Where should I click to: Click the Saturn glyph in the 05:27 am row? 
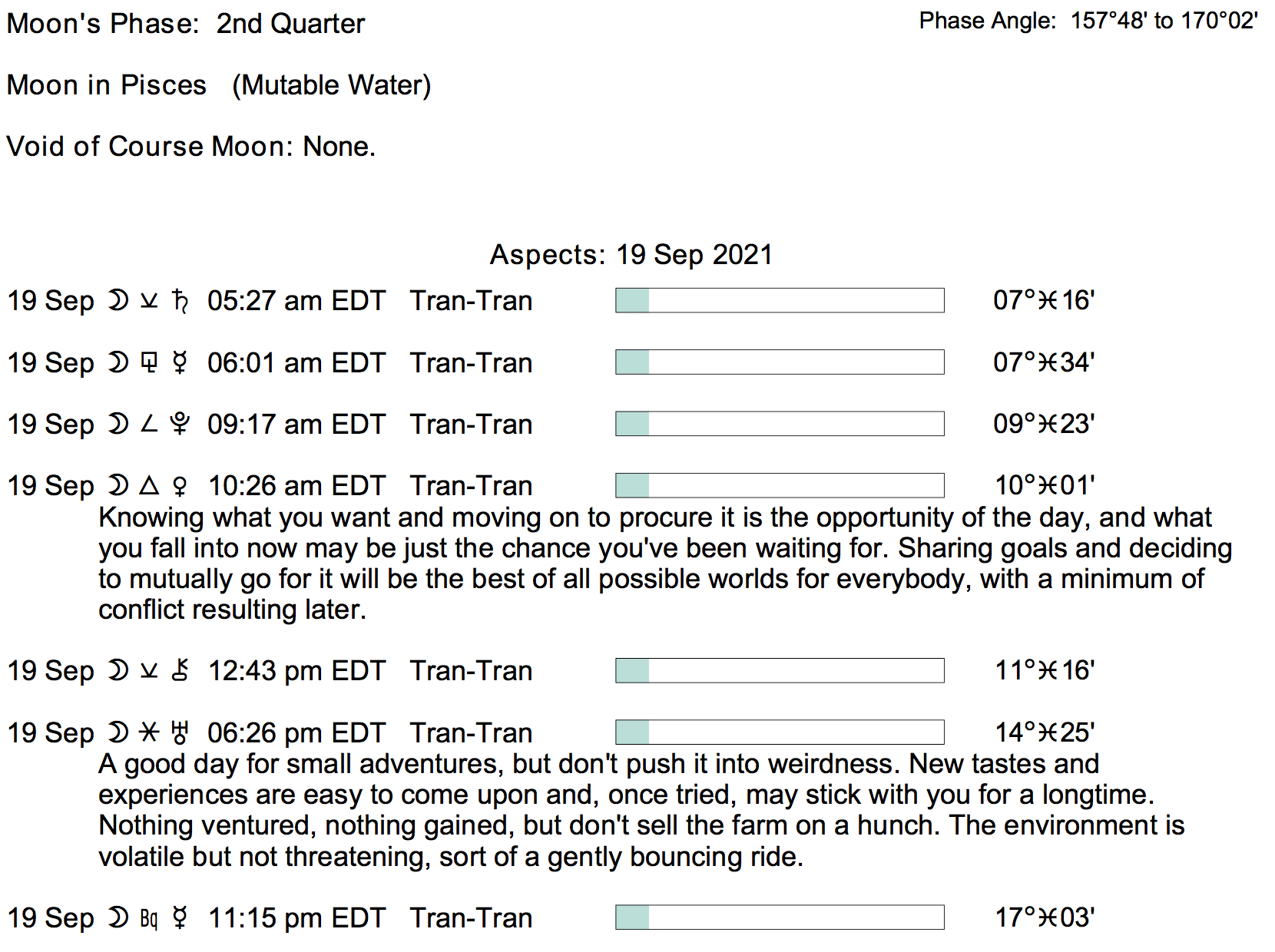(x=180, y=301)
